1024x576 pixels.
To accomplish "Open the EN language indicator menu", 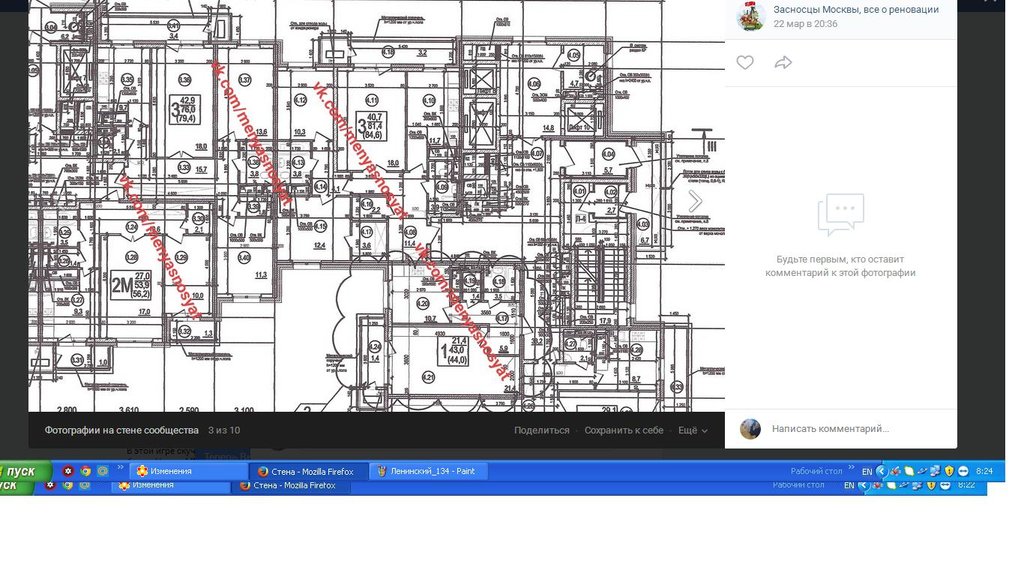I will (866, 471).
